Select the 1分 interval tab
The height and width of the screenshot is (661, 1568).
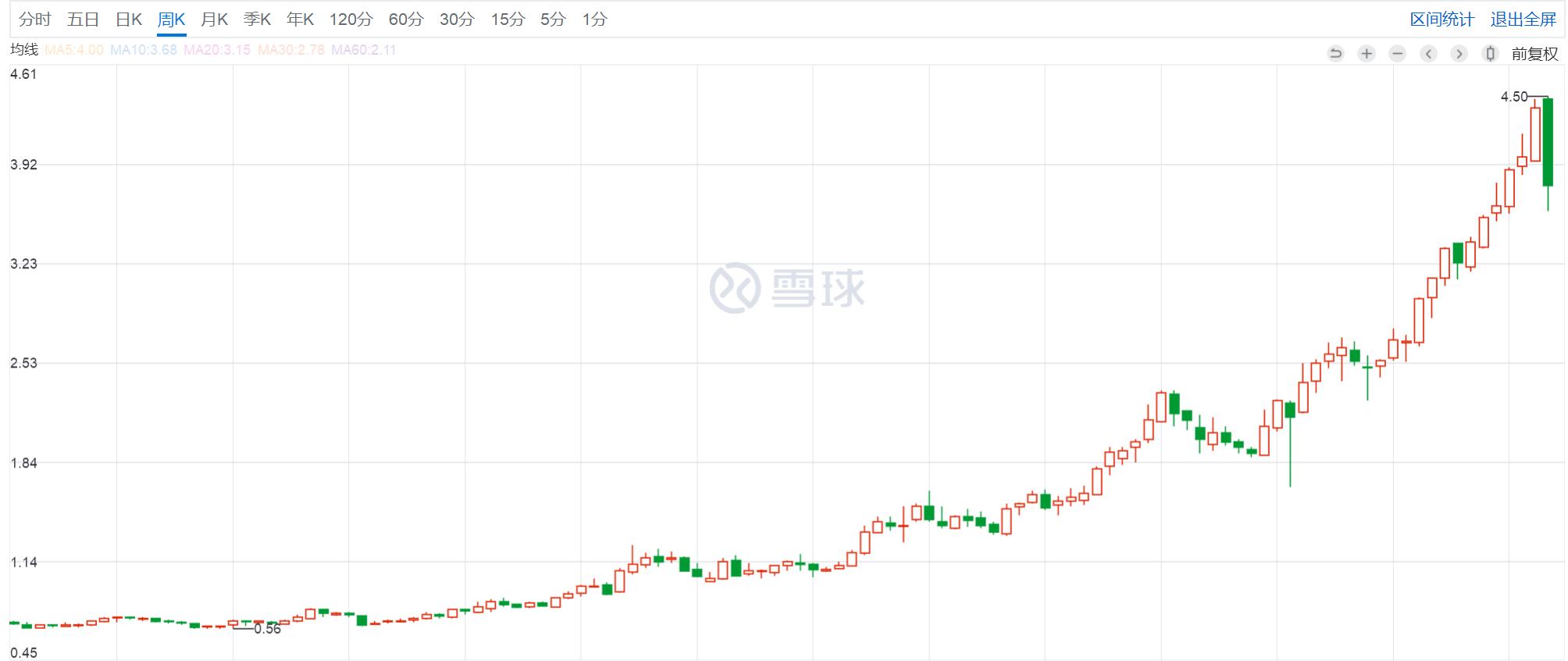594,20
